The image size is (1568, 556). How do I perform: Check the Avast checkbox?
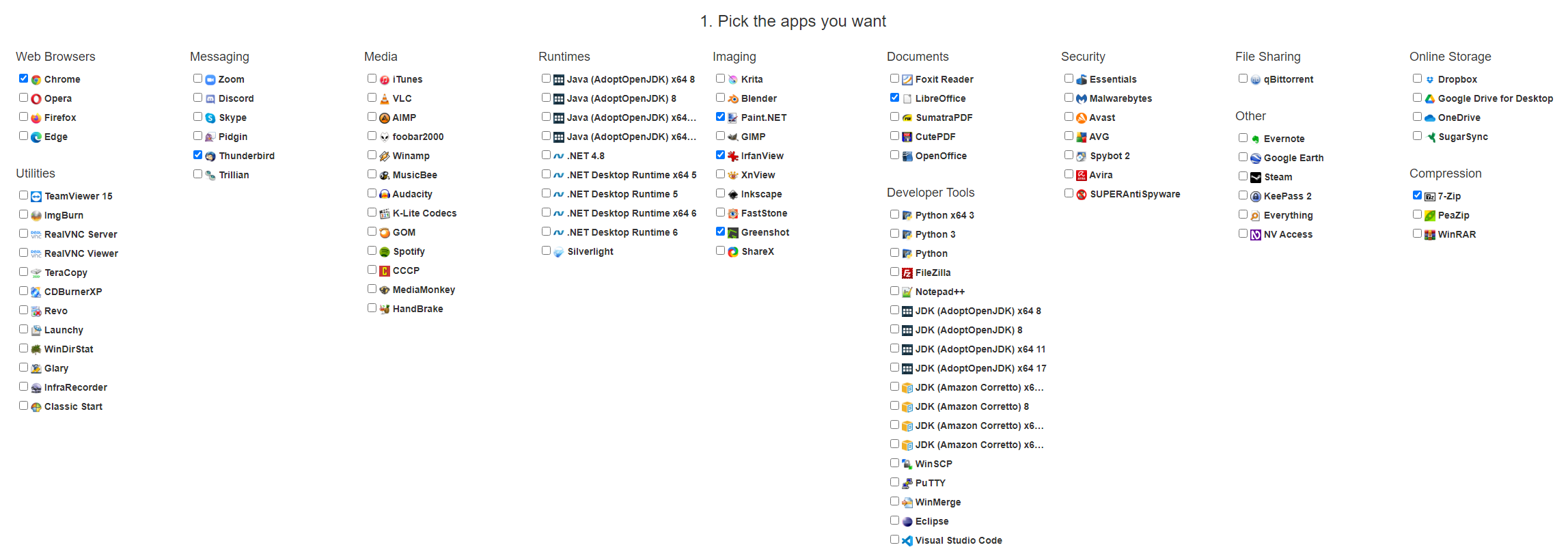[1069, 117]
